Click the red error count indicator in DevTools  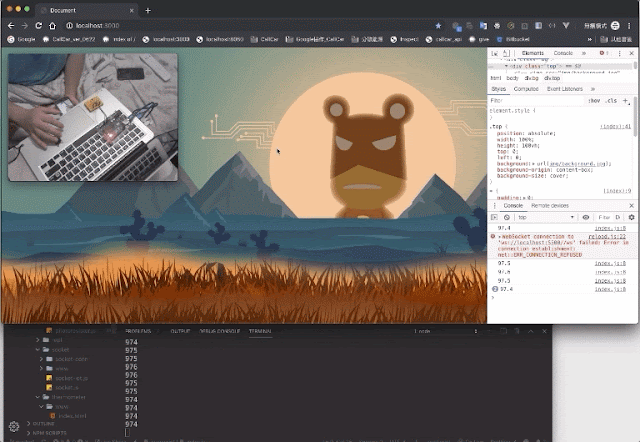click(604, 53)
